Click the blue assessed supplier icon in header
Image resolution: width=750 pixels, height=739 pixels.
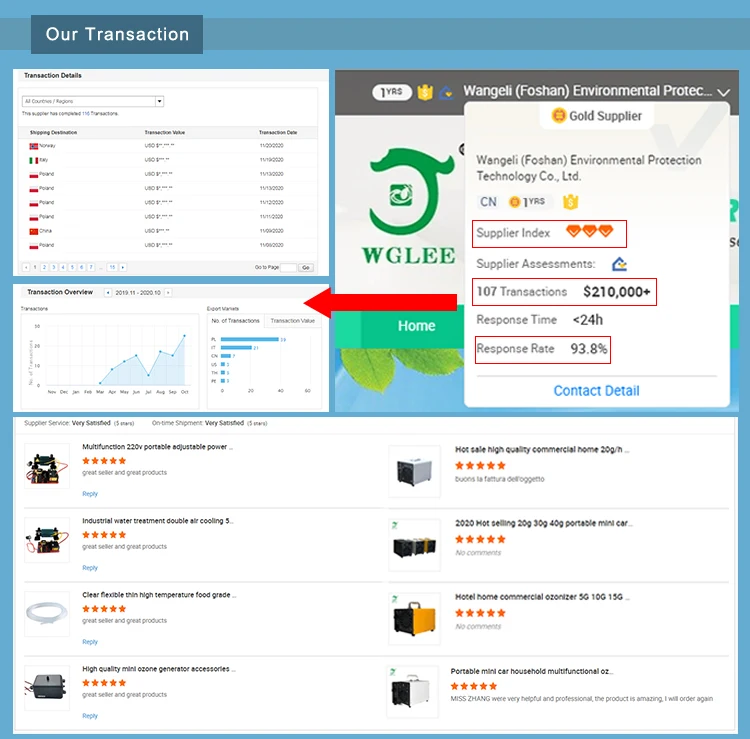446,92
